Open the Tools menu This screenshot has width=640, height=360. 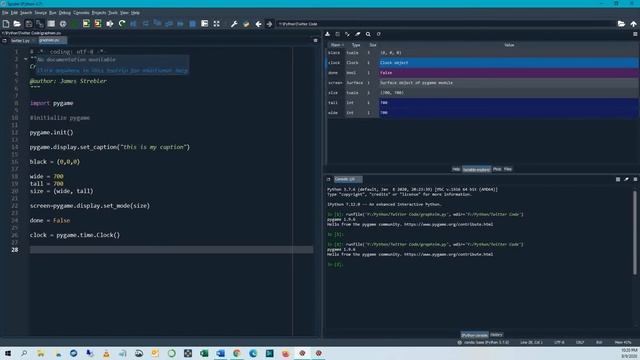(113, 13)
